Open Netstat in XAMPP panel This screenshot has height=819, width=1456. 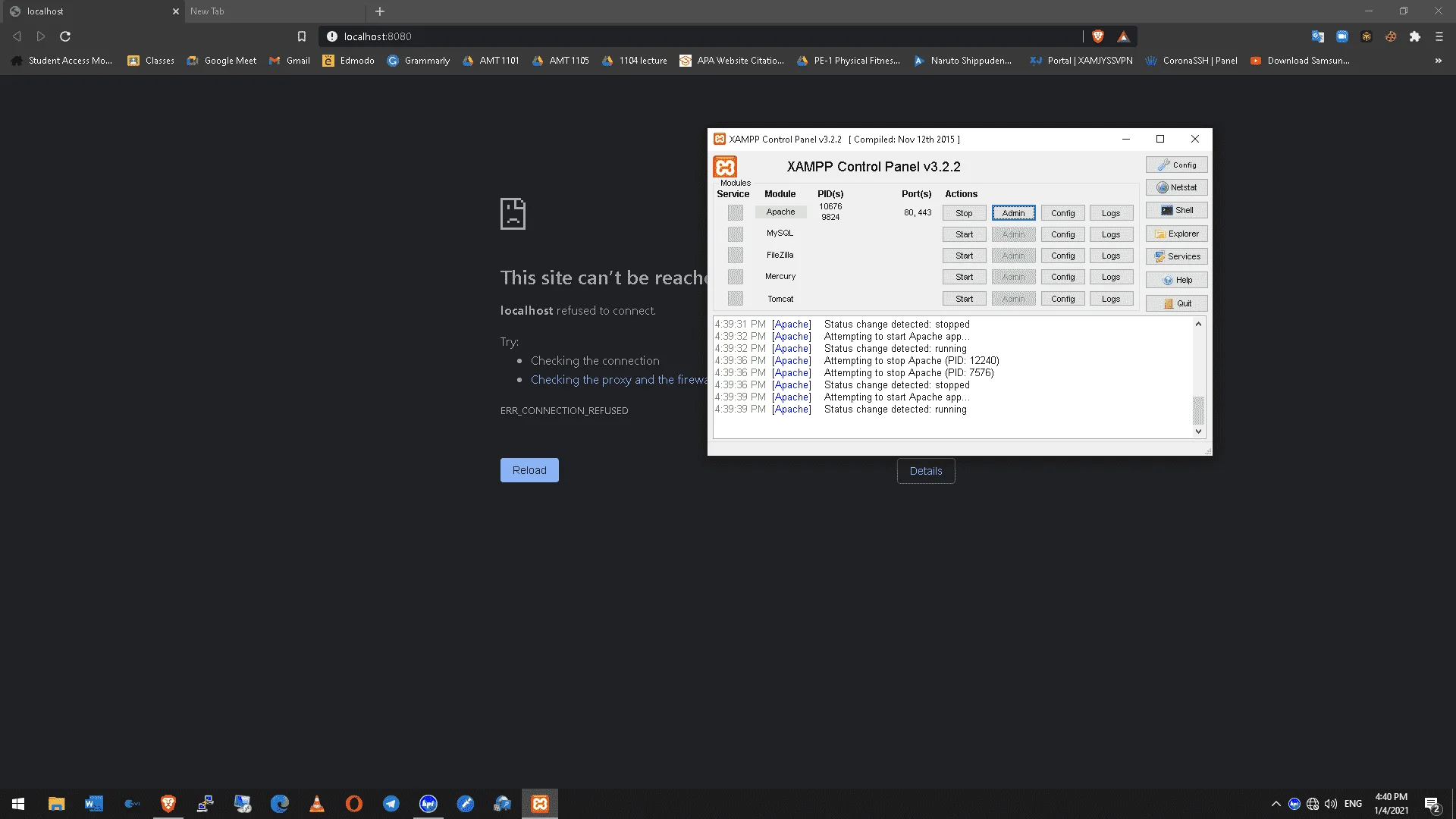(1176, 187)
